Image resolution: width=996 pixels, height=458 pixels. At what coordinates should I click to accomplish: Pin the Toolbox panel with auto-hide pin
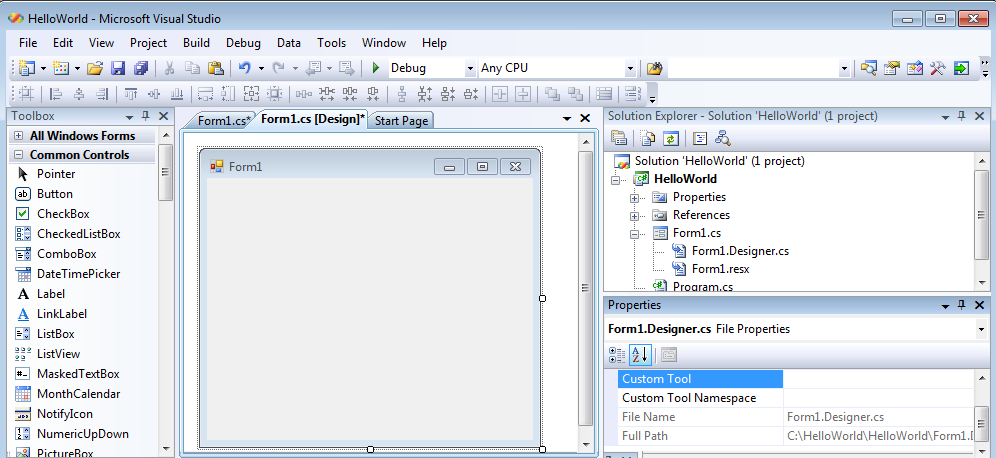145,116
